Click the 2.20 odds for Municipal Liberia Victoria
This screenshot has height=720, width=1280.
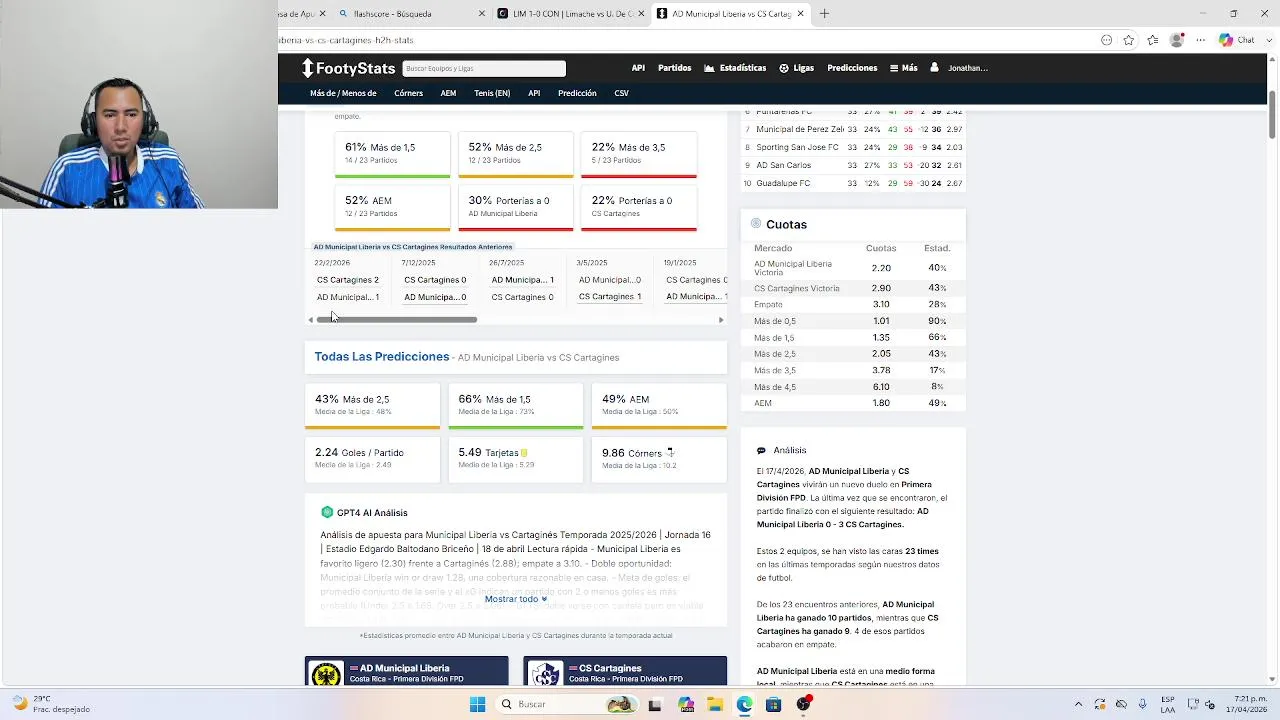880,268
